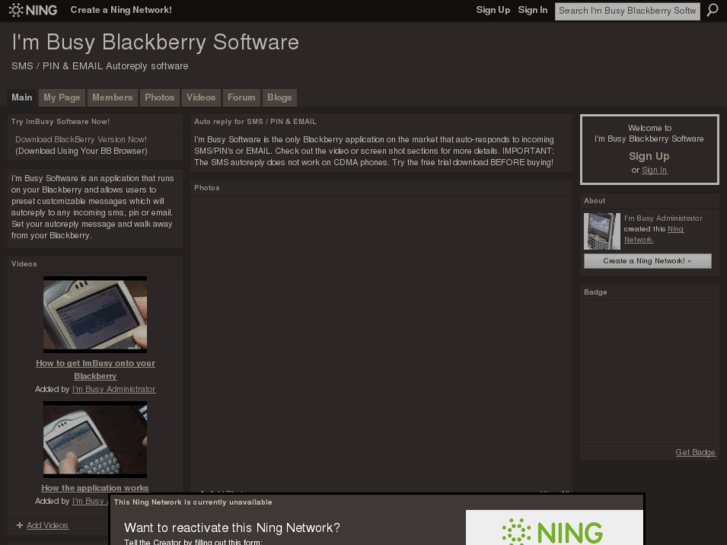Focus the Search I'm Busy Blackberry field
The height and width of the screenshot is (545, 727).
tap(627, 11)
